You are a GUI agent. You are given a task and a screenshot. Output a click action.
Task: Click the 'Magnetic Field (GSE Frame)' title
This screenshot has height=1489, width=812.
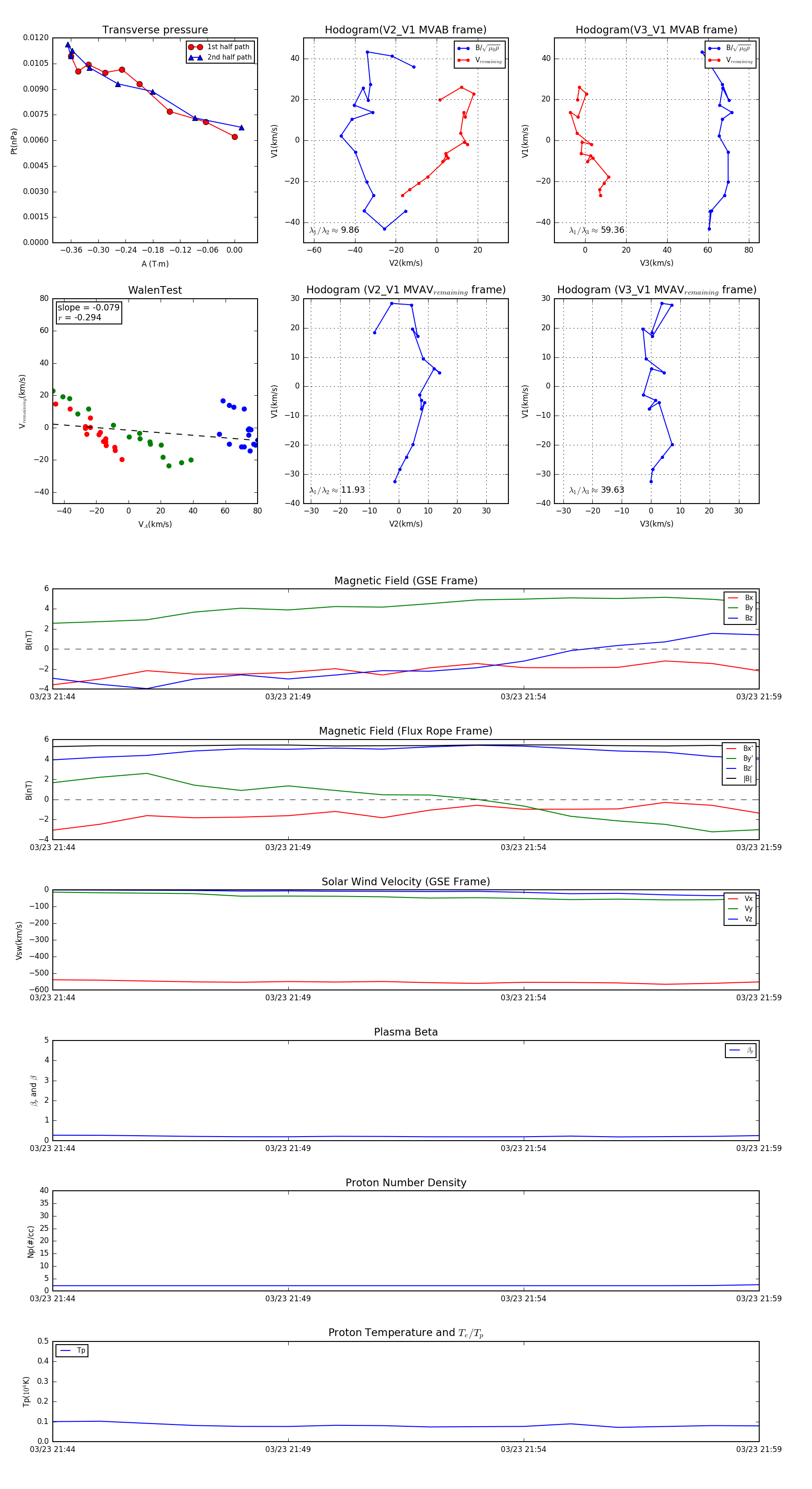406,581
